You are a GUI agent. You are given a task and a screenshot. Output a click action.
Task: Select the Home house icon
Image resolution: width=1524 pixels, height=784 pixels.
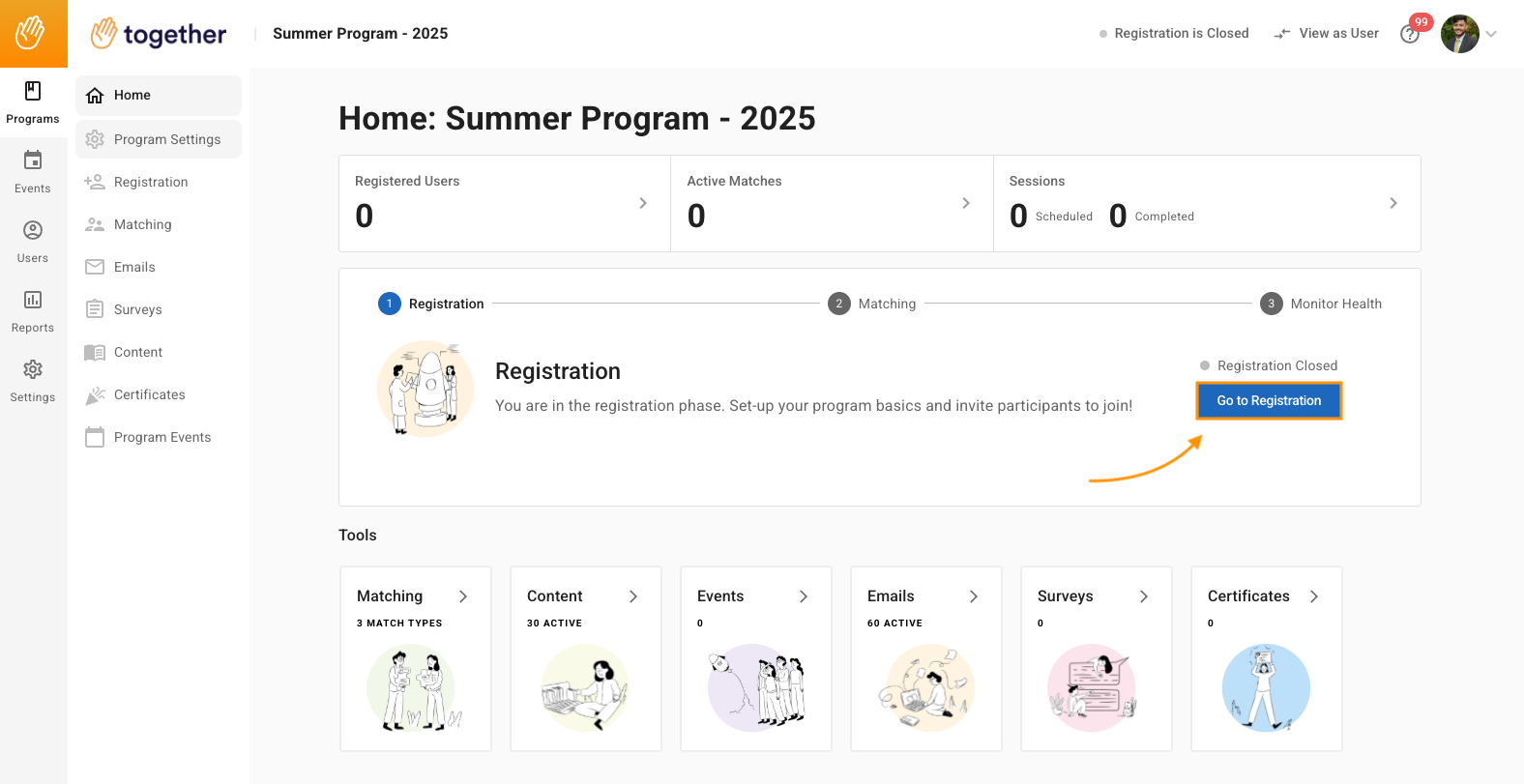pyautogui.click(x=95, y=95)
